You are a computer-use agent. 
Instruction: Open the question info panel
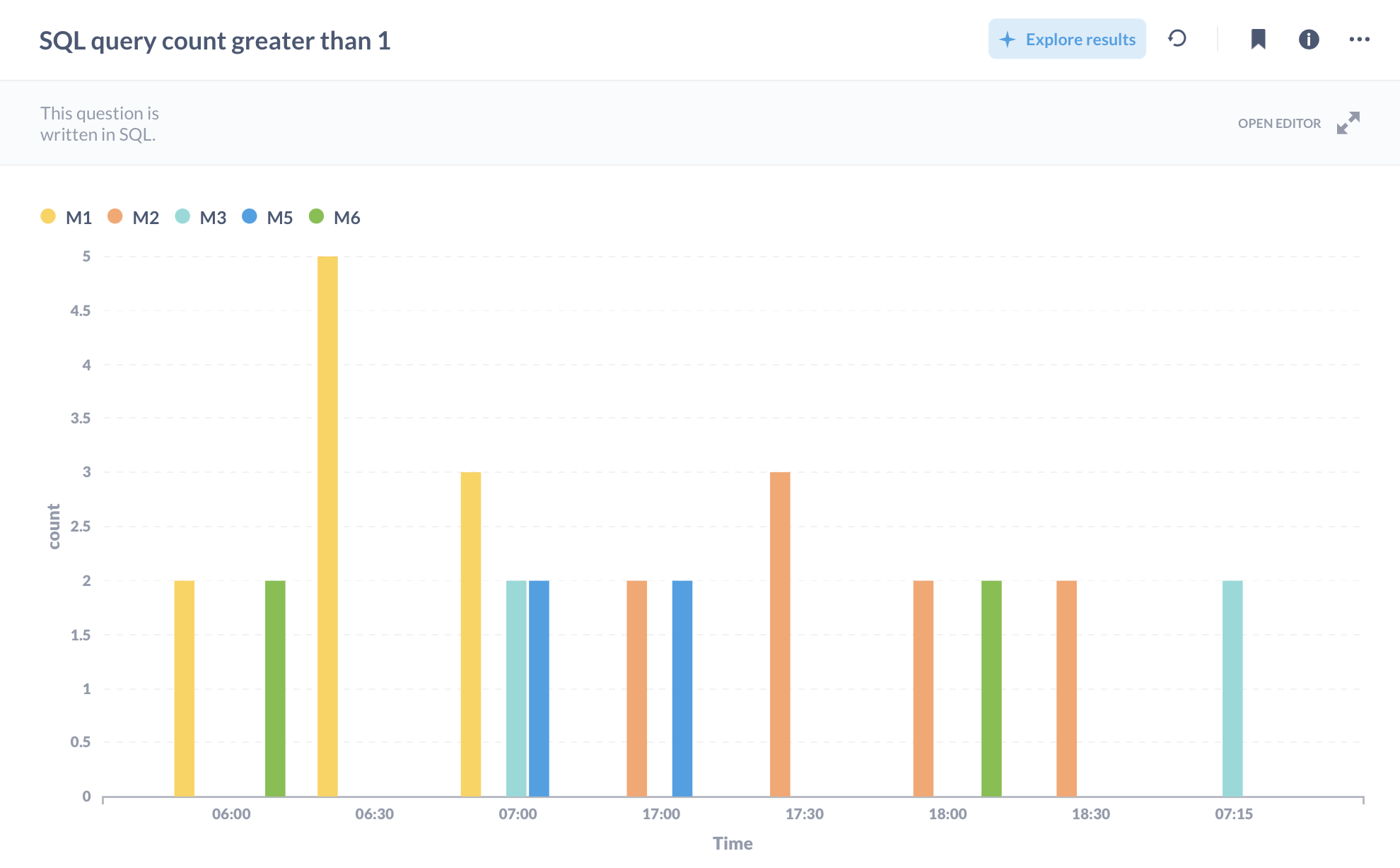point(1309,39)
